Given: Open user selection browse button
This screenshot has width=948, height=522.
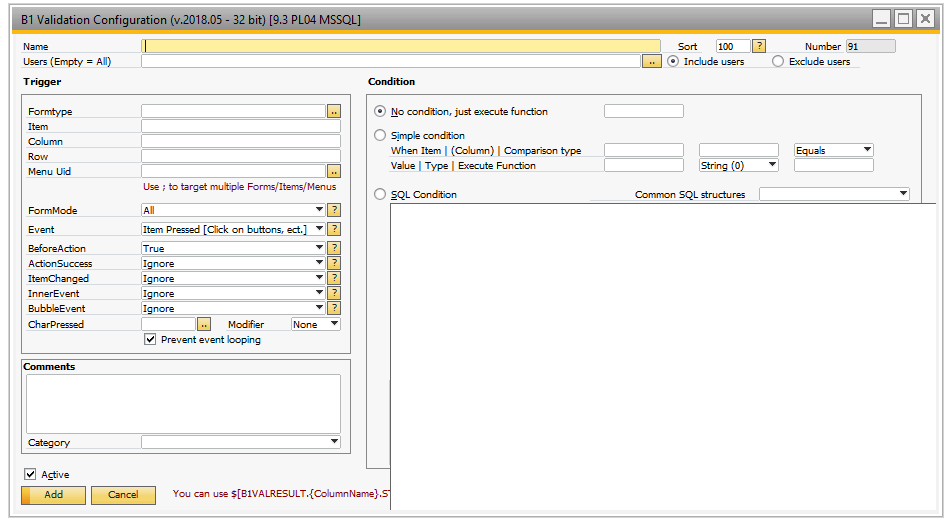Looking at the screenshot, I should [651, 61].
